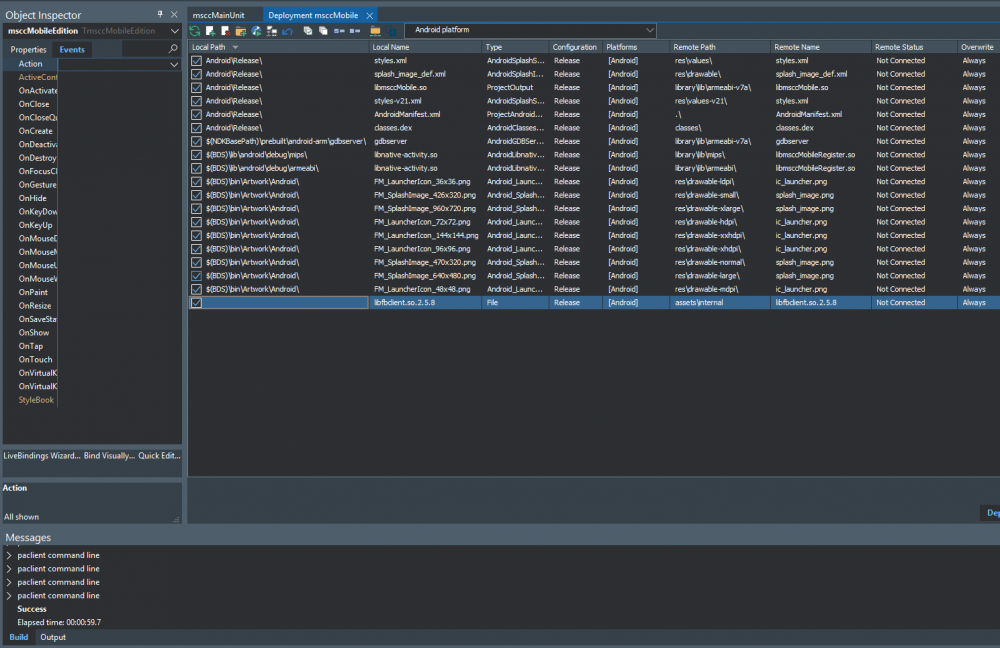
Task: Click the blue Revert to Default arrow
Action: coord(288,31)
